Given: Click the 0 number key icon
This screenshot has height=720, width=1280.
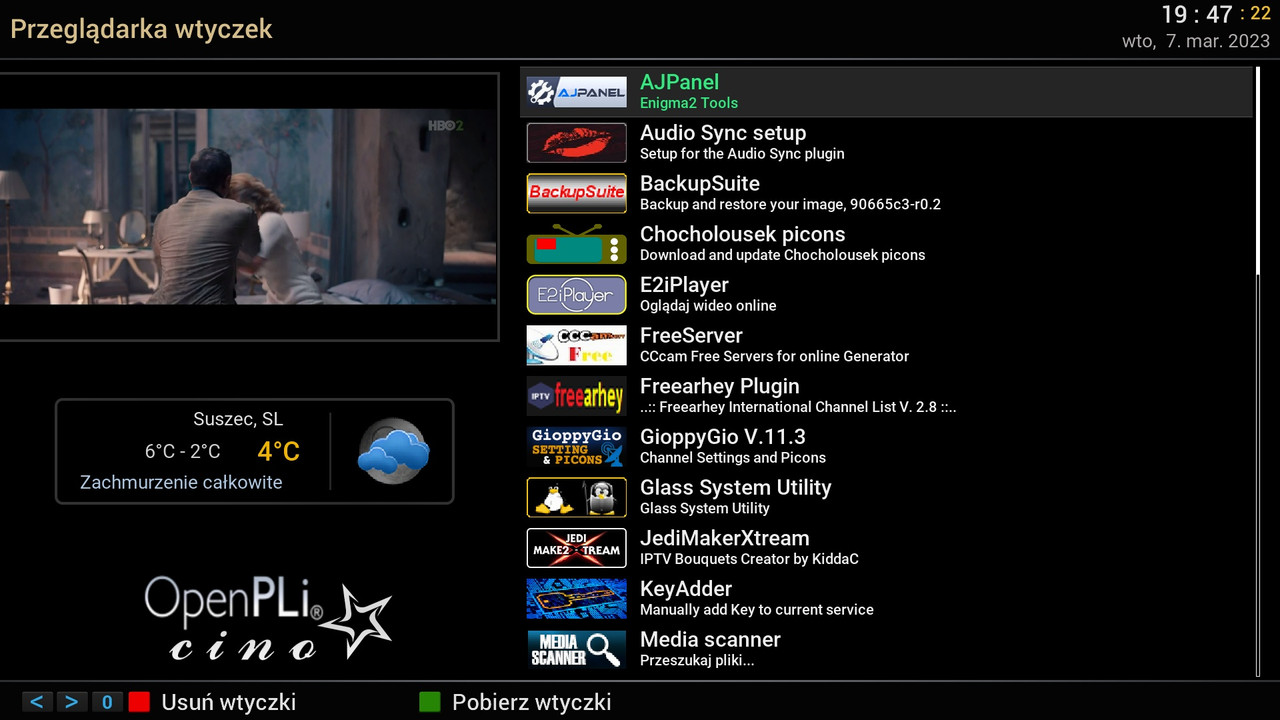Looking at the screenshot, I should pos(107,702).
